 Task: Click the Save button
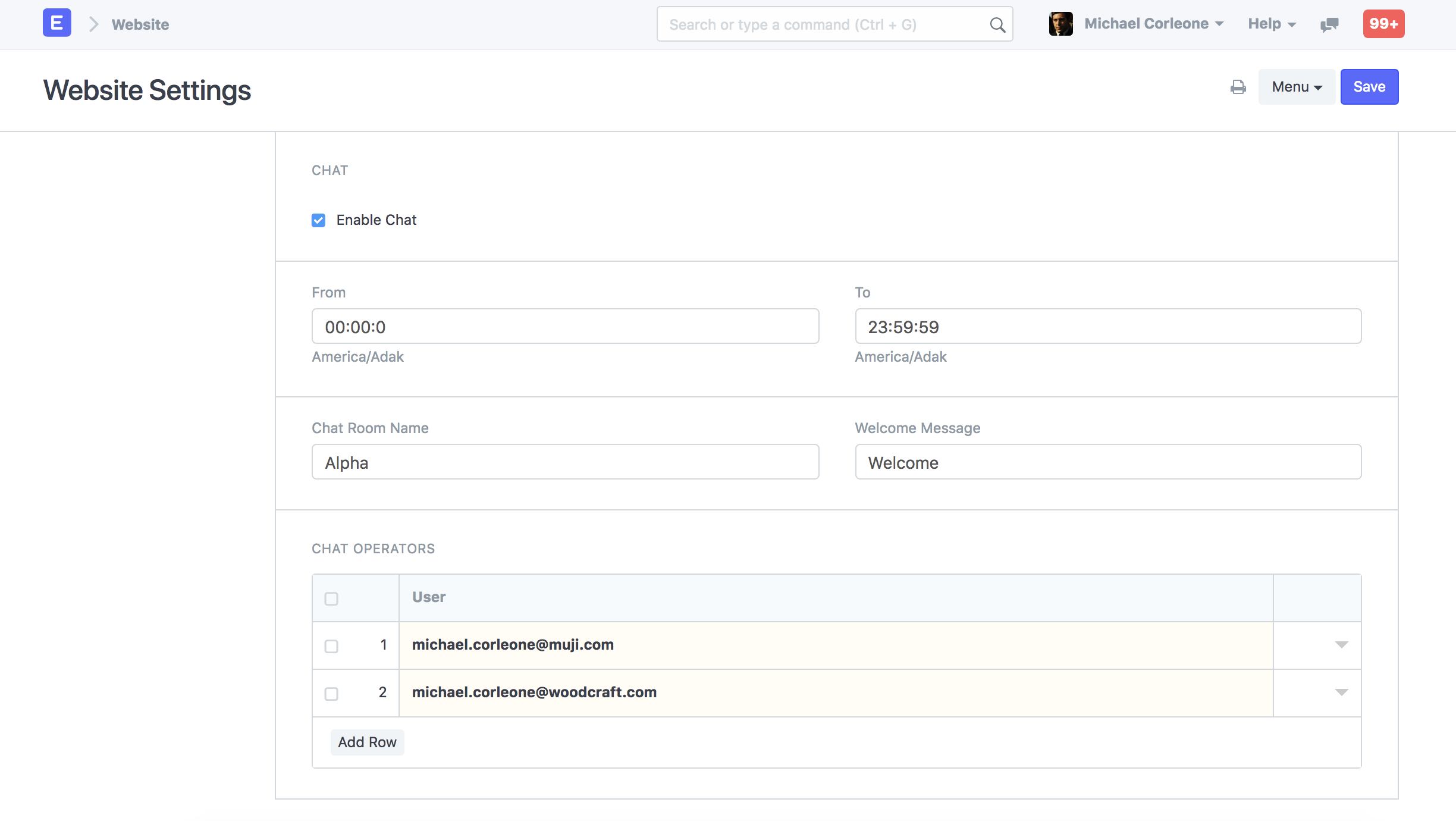(x=1369, y=87)
